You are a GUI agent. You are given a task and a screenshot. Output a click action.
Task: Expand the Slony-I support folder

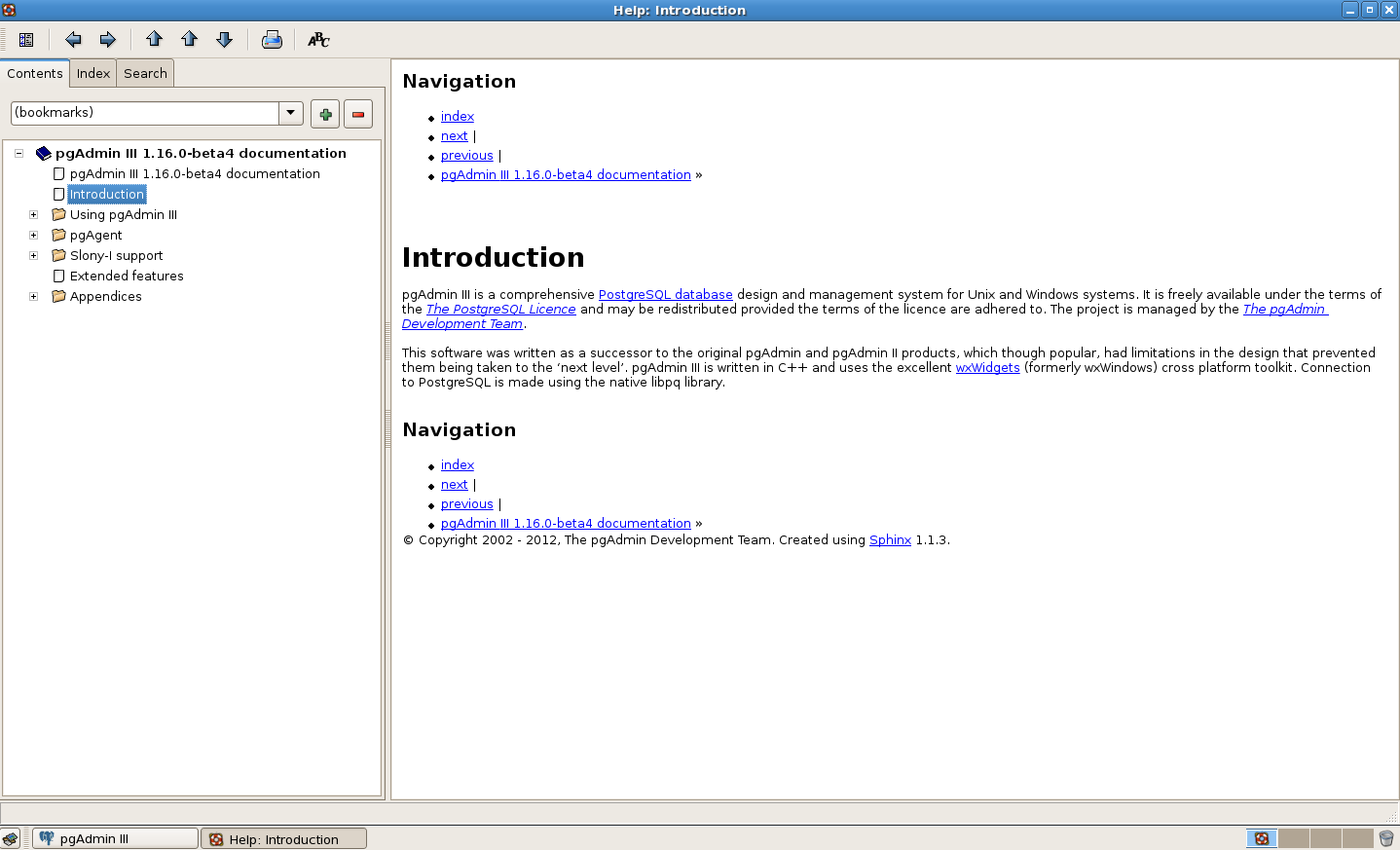(33, 256)
